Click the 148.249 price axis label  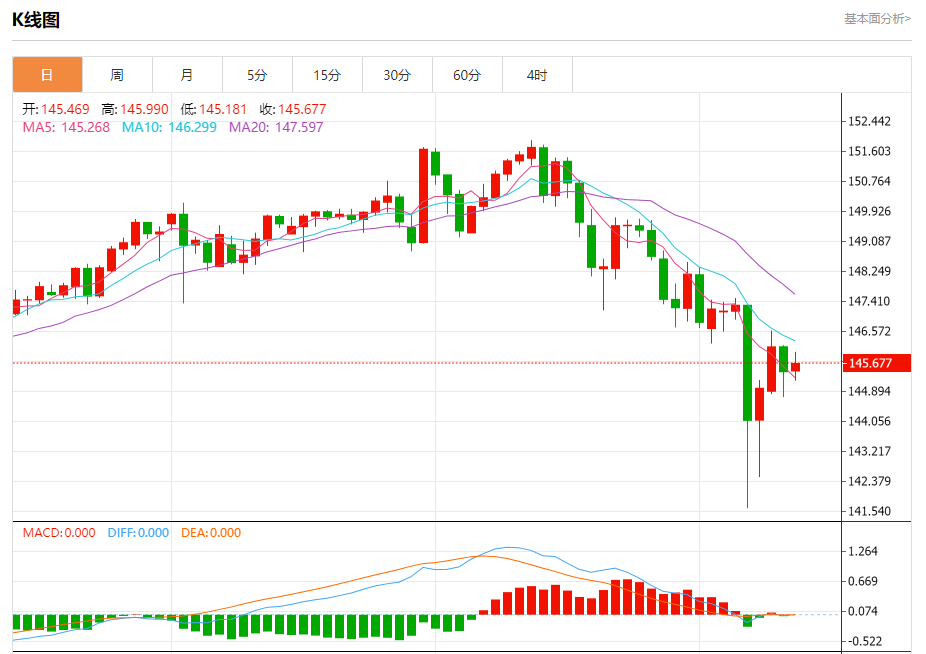[869, 271]
